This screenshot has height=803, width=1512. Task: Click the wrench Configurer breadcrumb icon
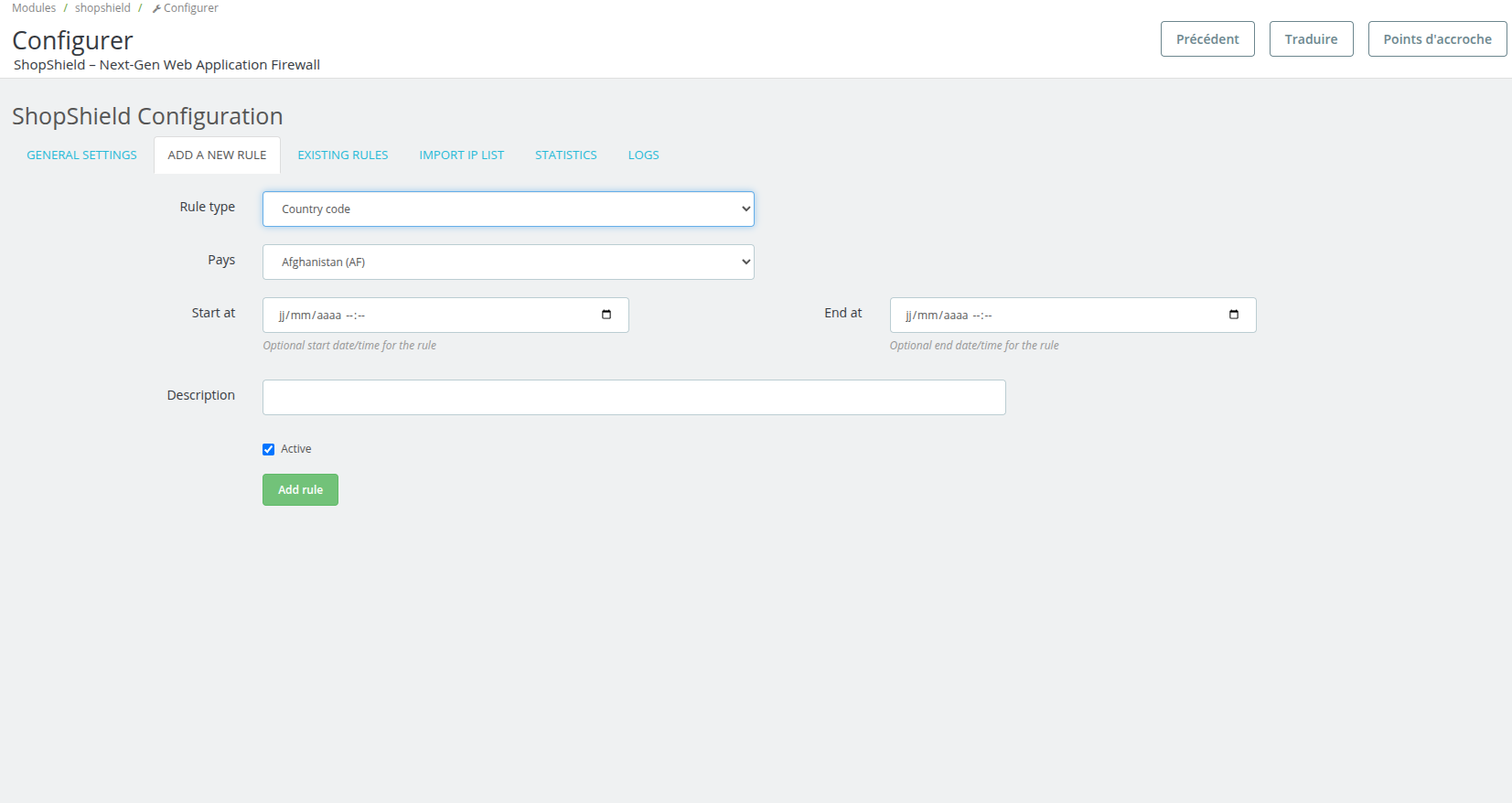pos(156,8)
